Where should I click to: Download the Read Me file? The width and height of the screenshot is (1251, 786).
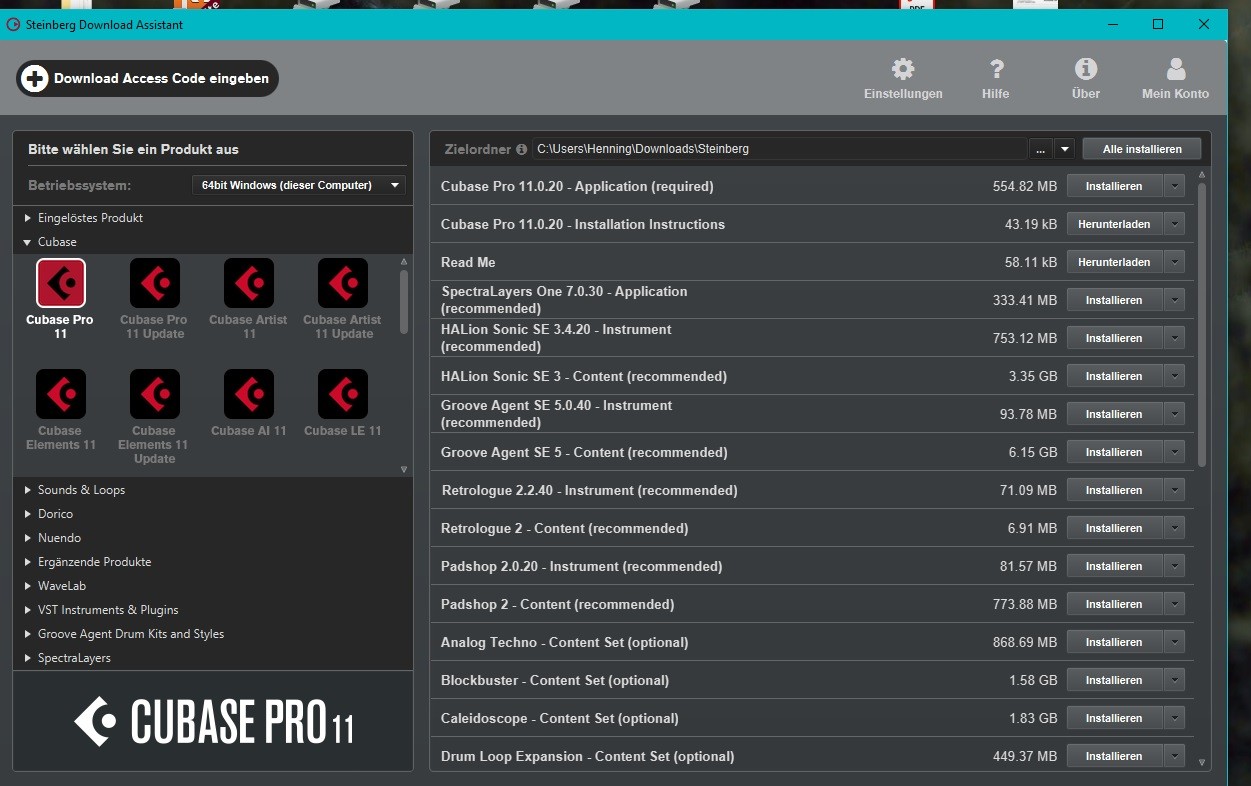point(1114,262)
